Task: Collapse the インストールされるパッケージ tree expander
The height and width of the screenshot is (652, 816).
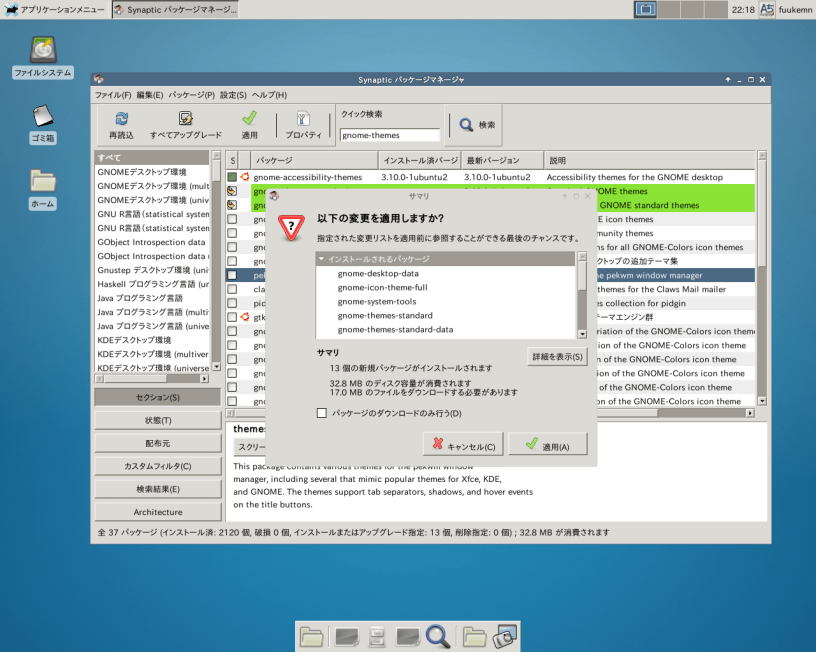Action: (x=322, y=259)
